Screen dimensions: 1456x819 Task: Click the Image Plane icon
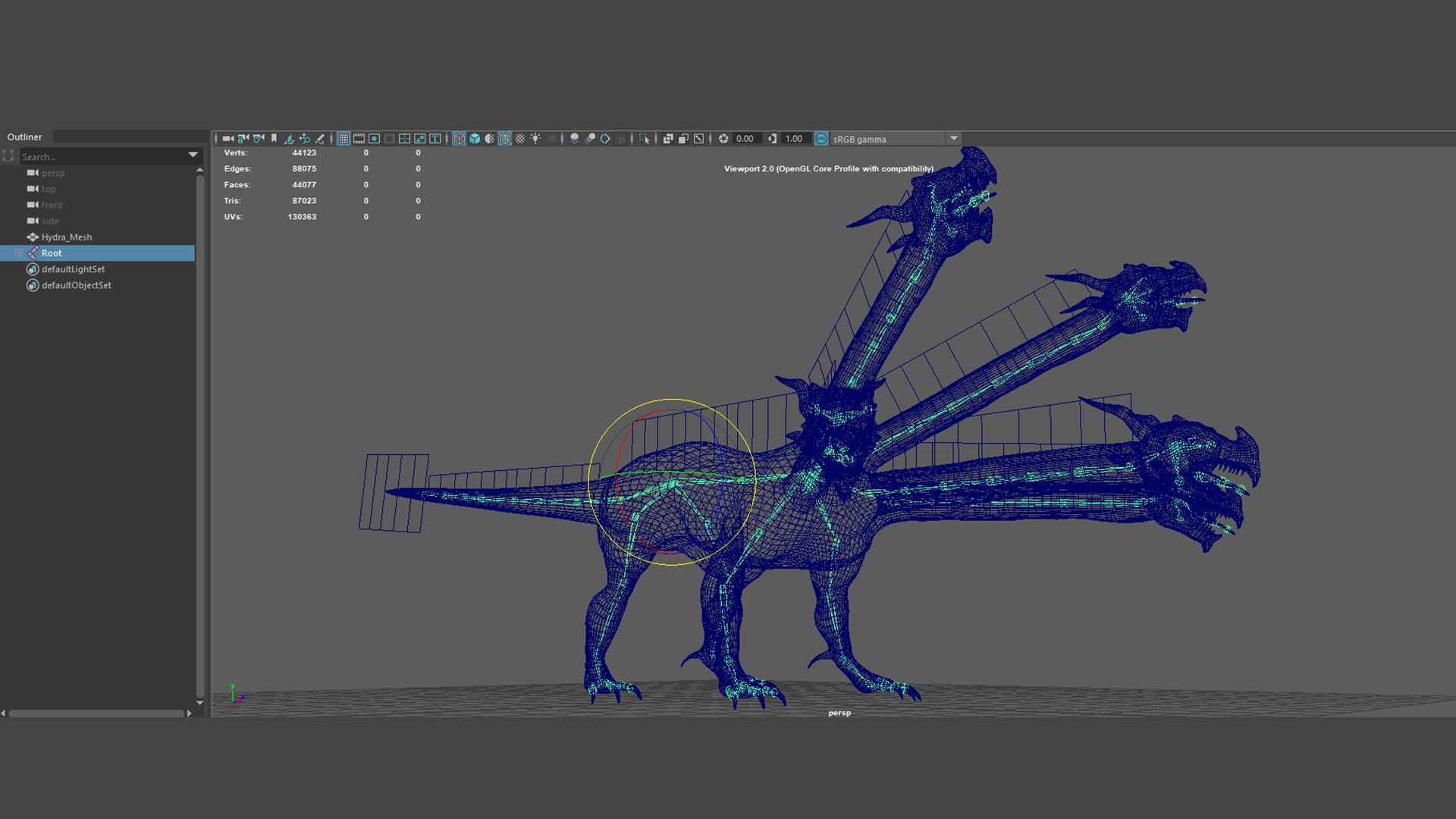(289, 139)
